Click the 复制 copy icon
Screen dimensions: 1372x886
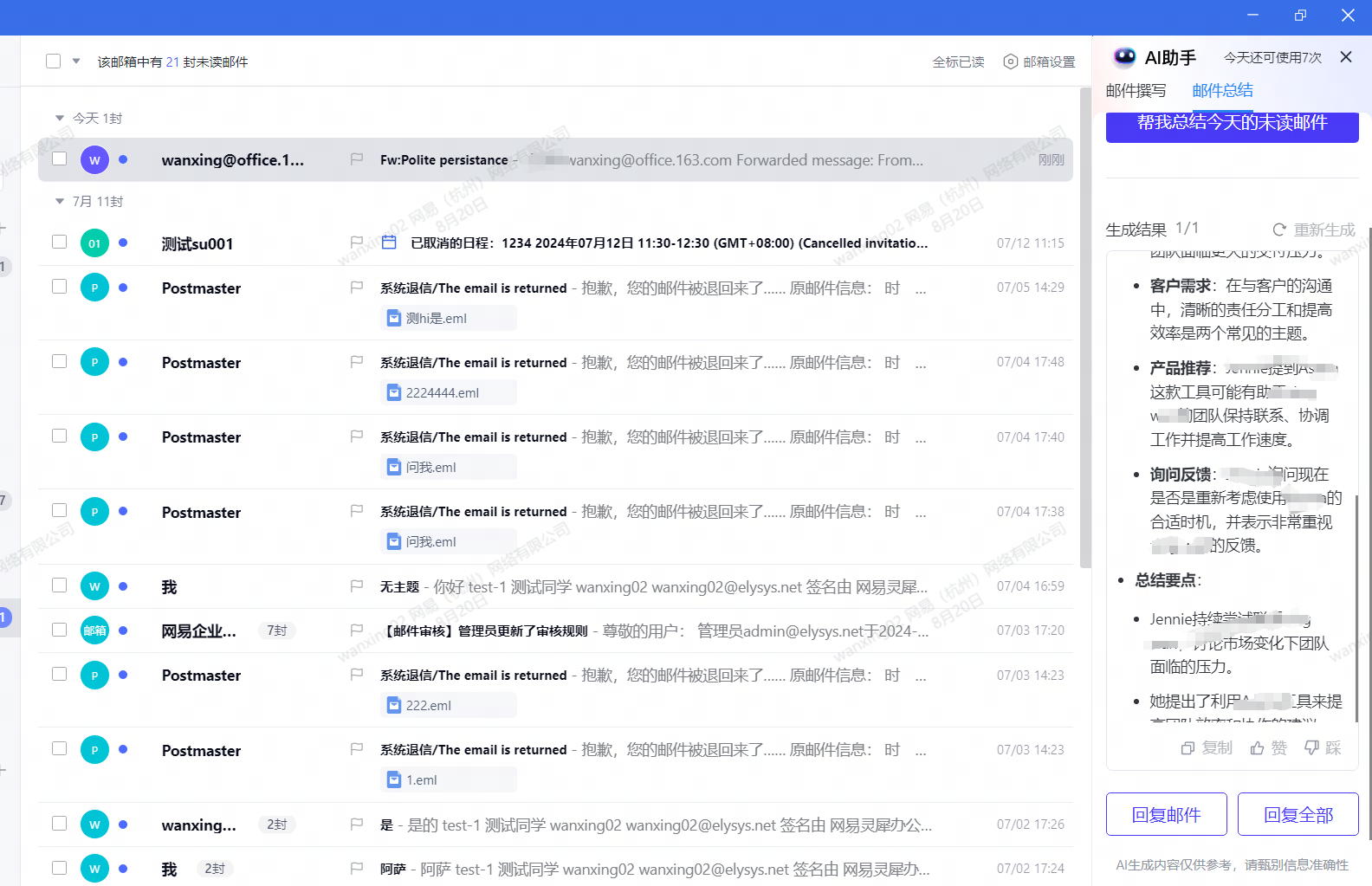click(x=1188, y=747)
